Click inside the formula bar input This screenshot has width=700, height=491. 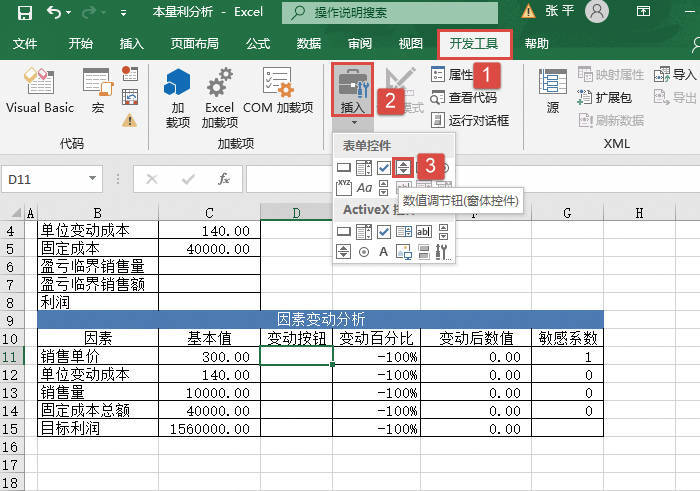click(473, 179)
